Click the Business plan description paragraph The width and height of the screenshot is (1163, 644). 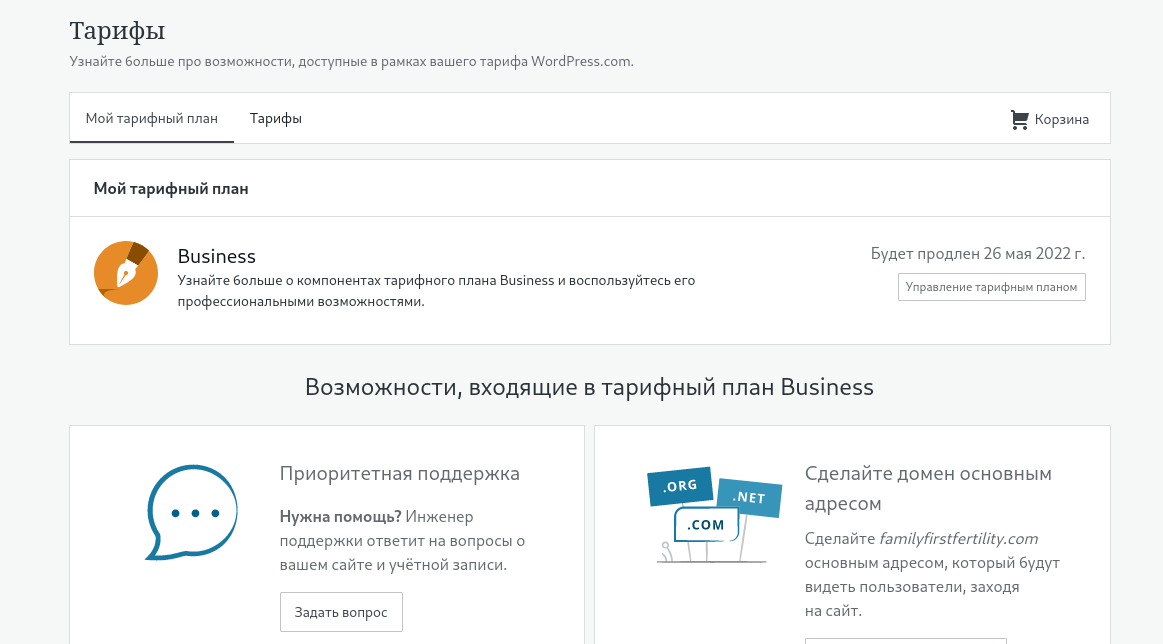click(x=436, y=291)
